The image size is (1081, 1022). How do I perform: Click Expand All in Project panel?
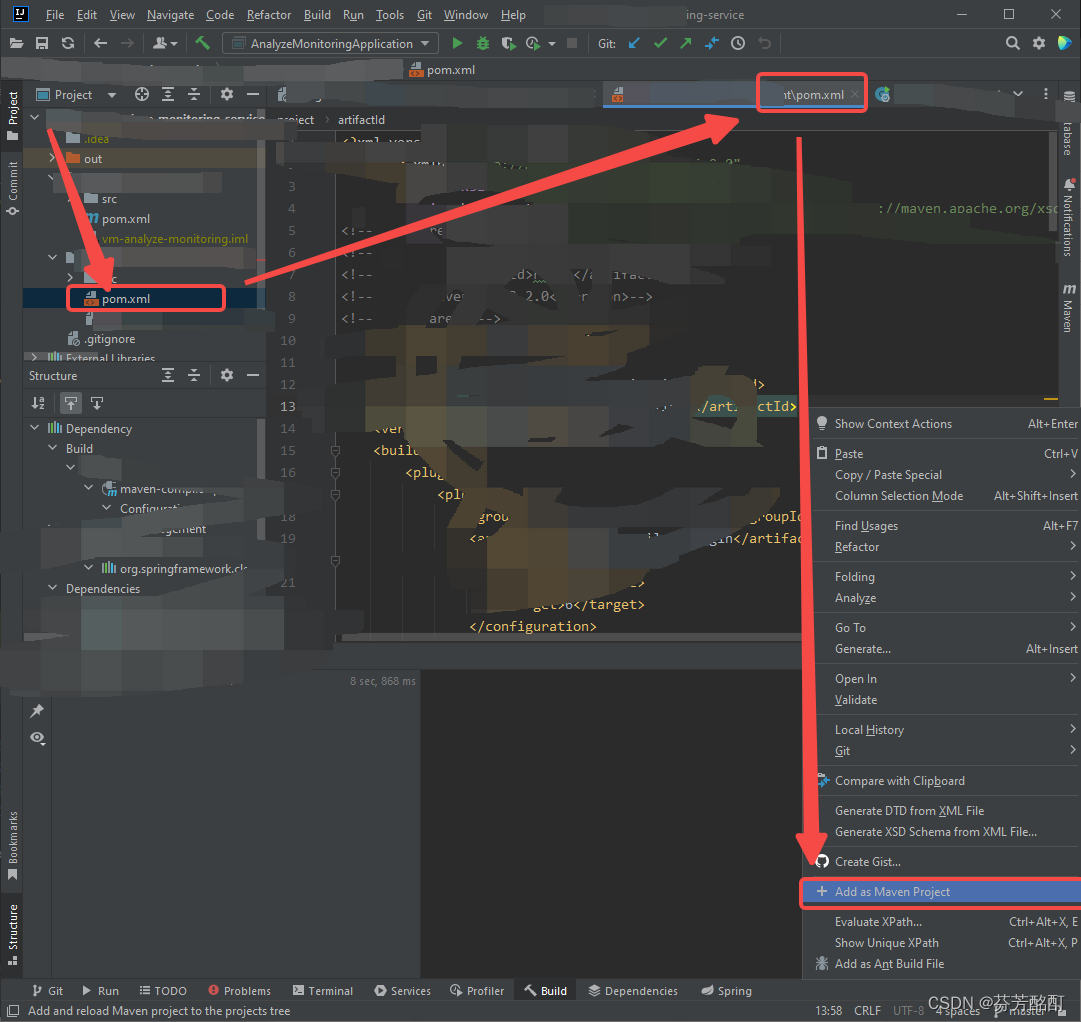tap(168, 94)
